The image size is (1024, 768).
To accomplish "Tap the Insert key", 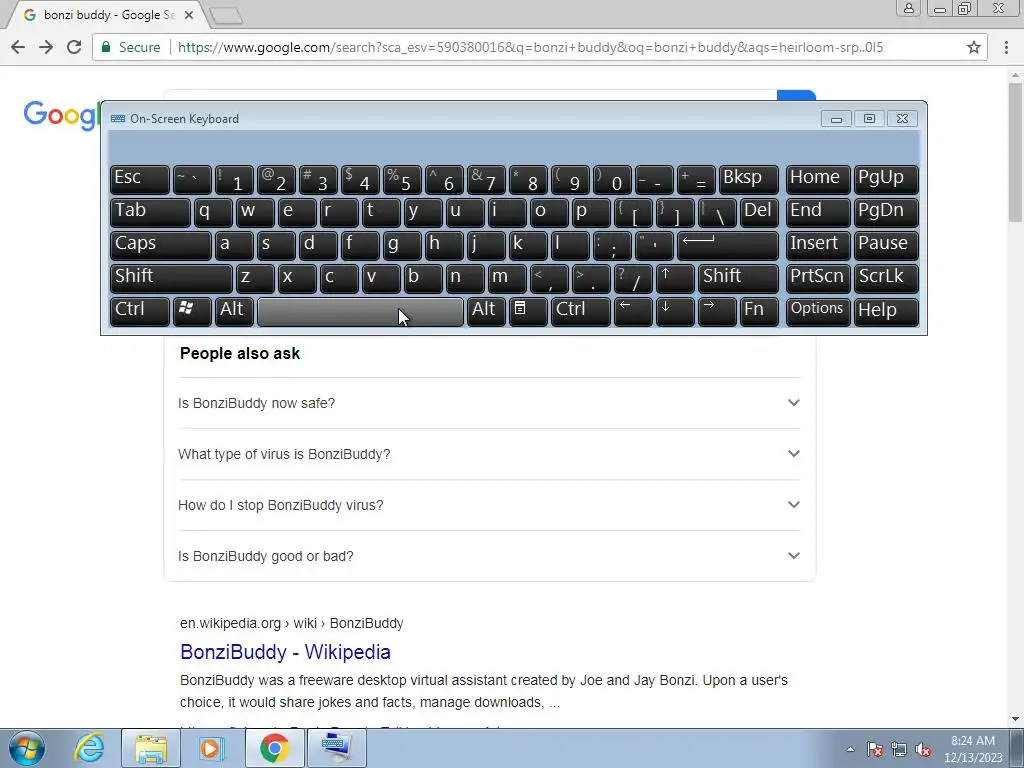I will point(818,245).
